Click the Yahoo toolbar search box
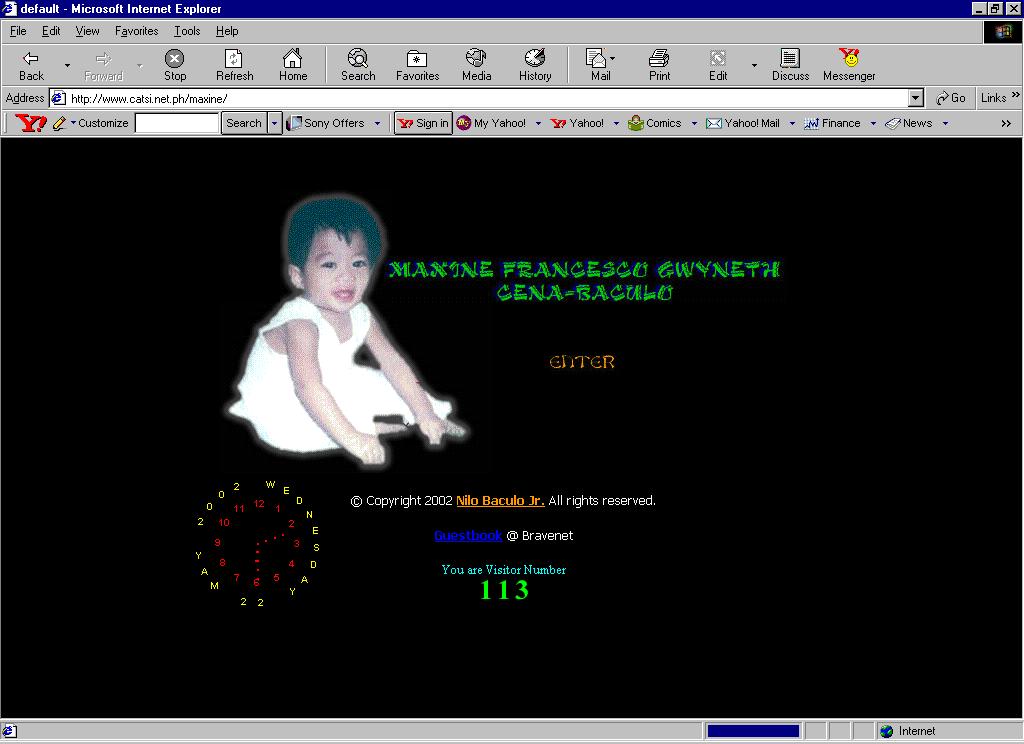 point(176,123)
